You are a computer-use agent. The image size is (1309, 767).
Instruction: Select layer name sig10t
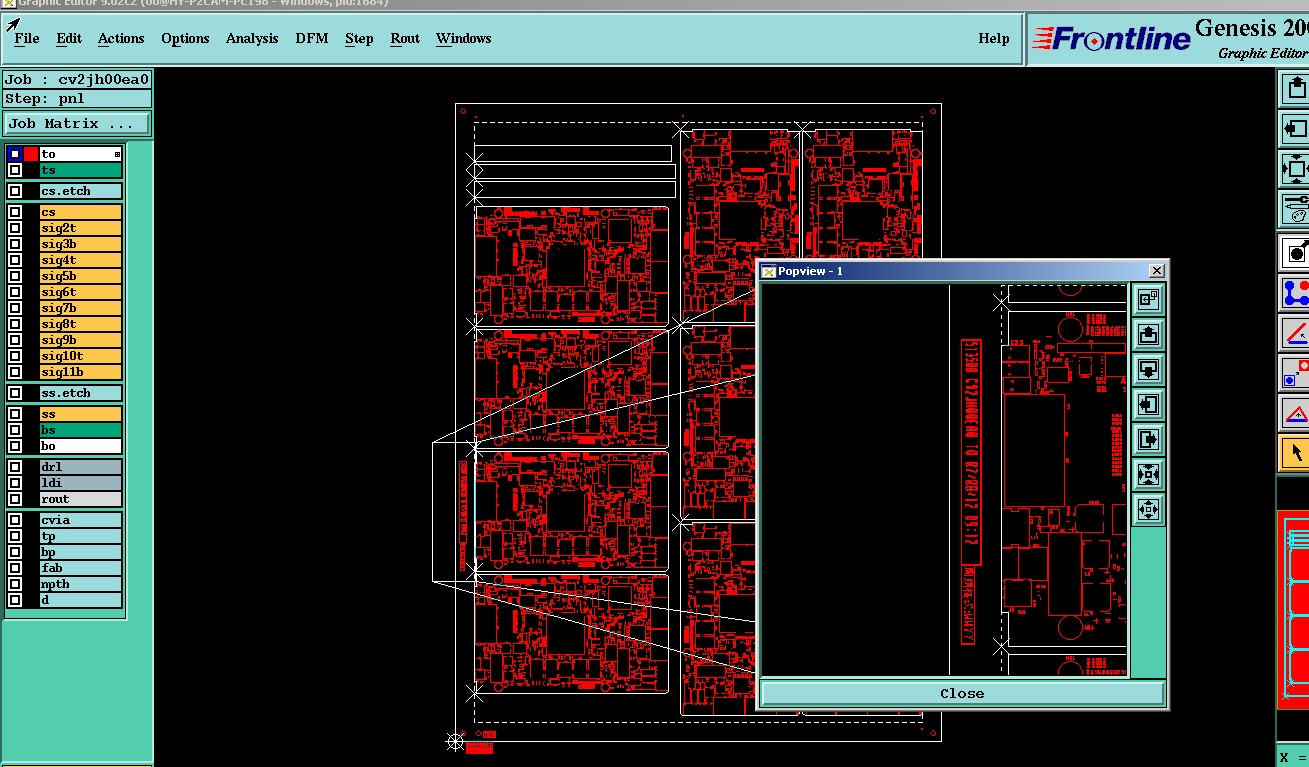pyautogui.click(x=81, y=356)
